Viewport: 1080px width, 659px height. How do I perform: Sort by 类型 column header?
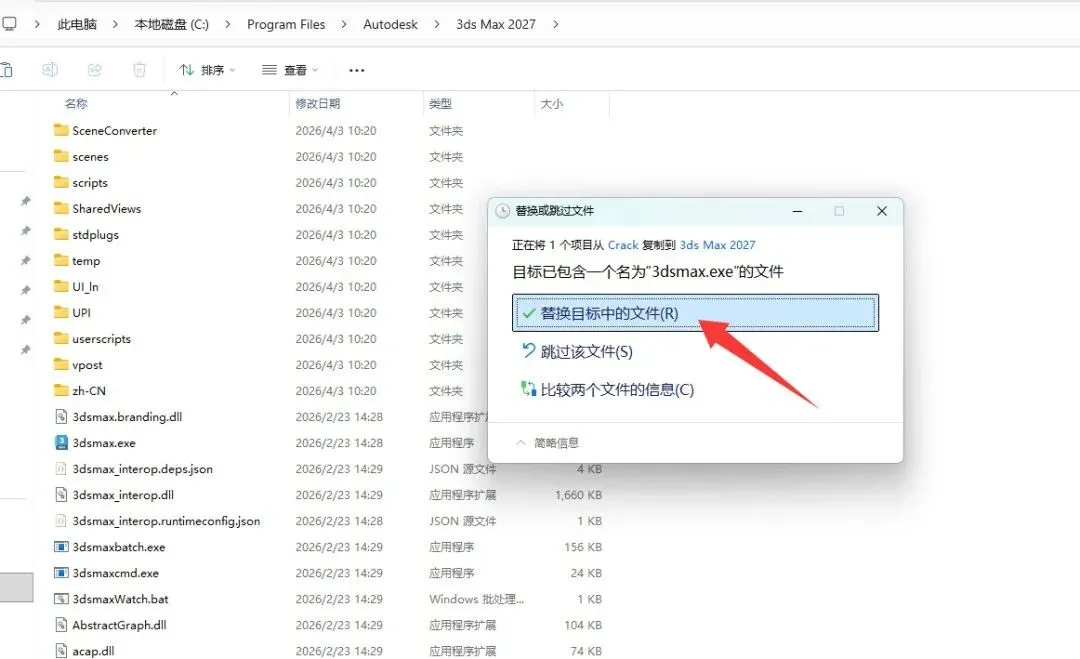440,104
